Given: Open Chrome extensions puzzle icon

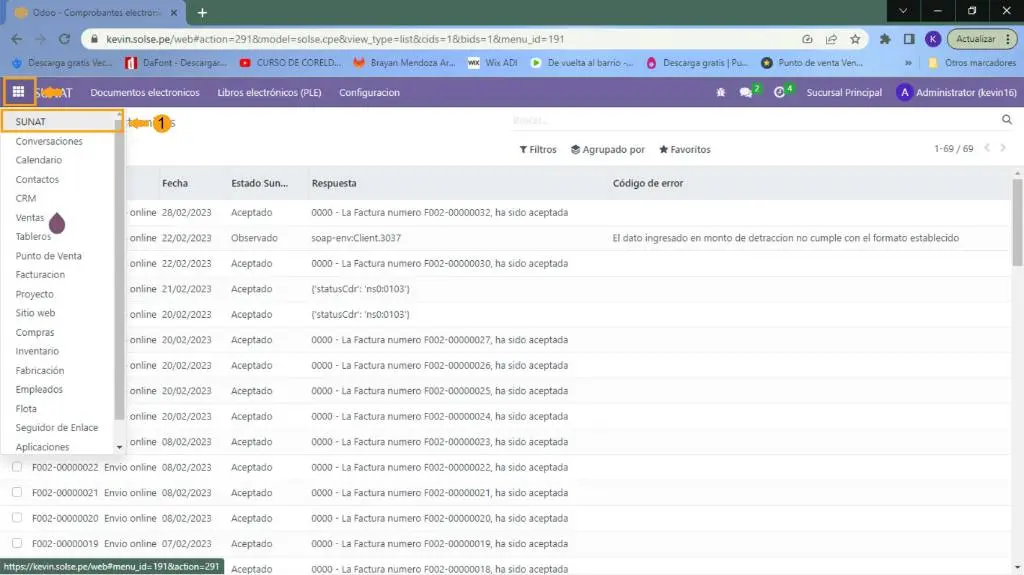Looking at the screenshot, I should coord(885,39).
